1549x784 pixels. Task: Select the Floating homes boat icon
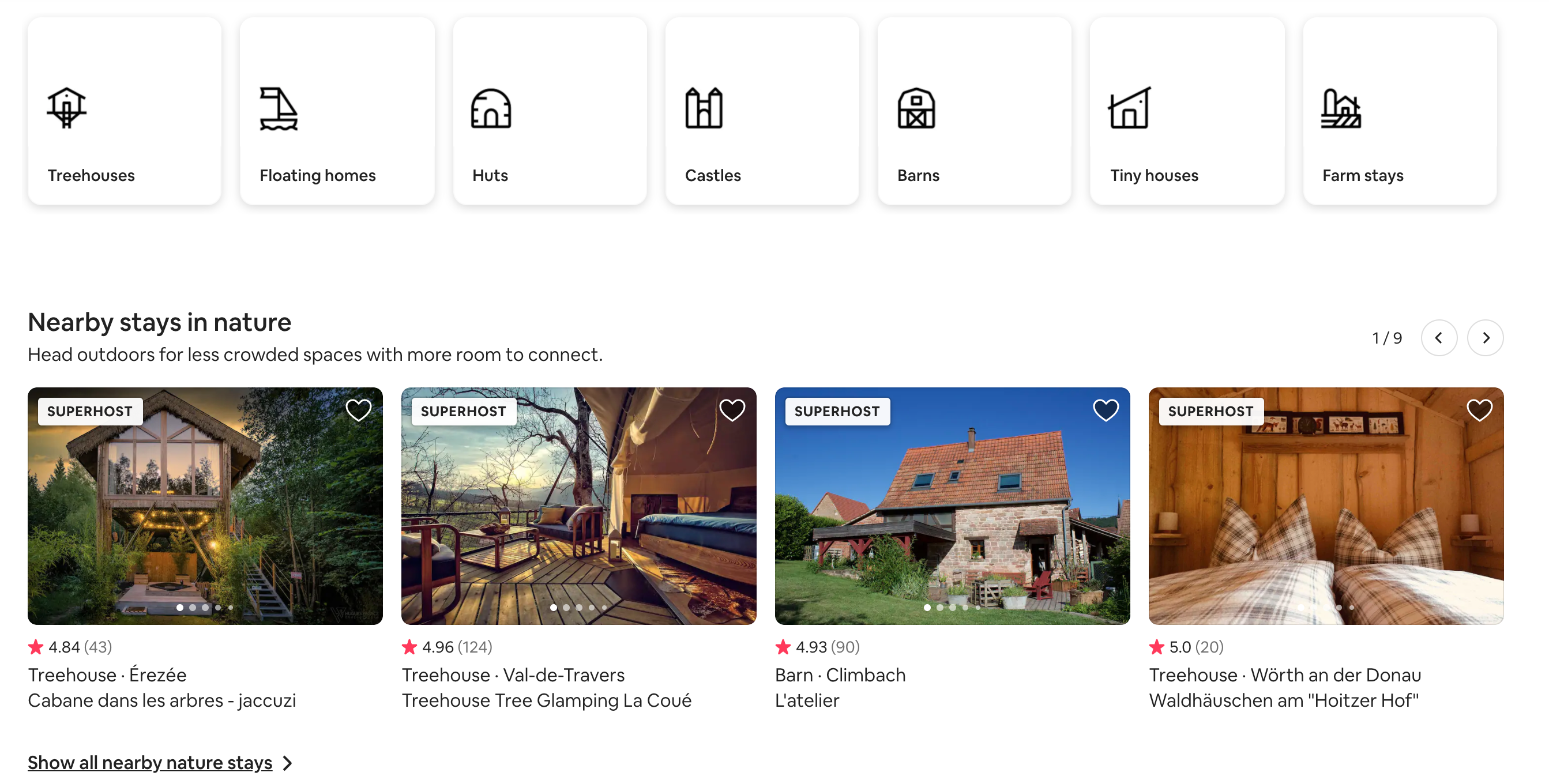(x=279, y=108)
